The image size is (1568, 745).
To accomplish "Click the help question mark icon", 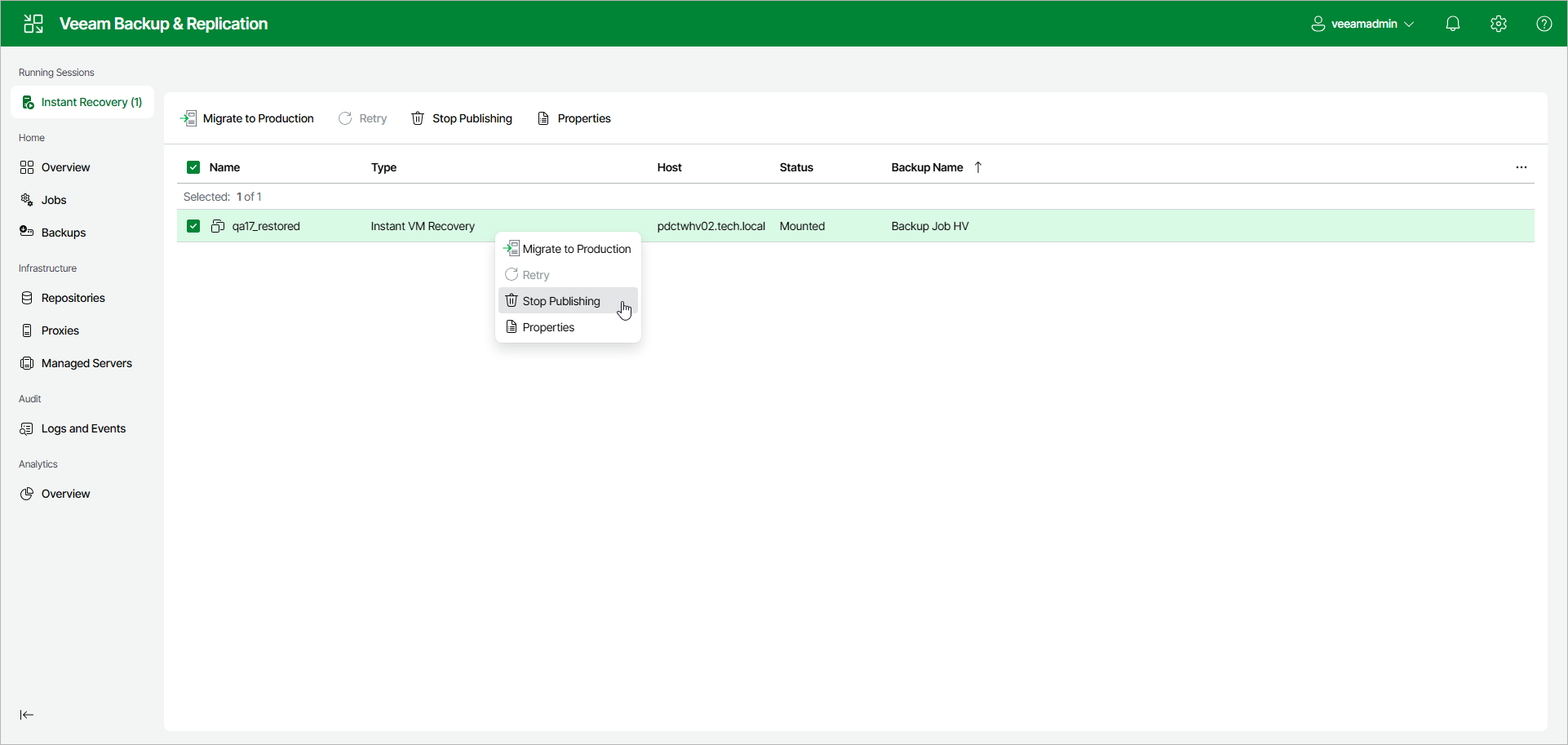I will tap(1544, 24).
